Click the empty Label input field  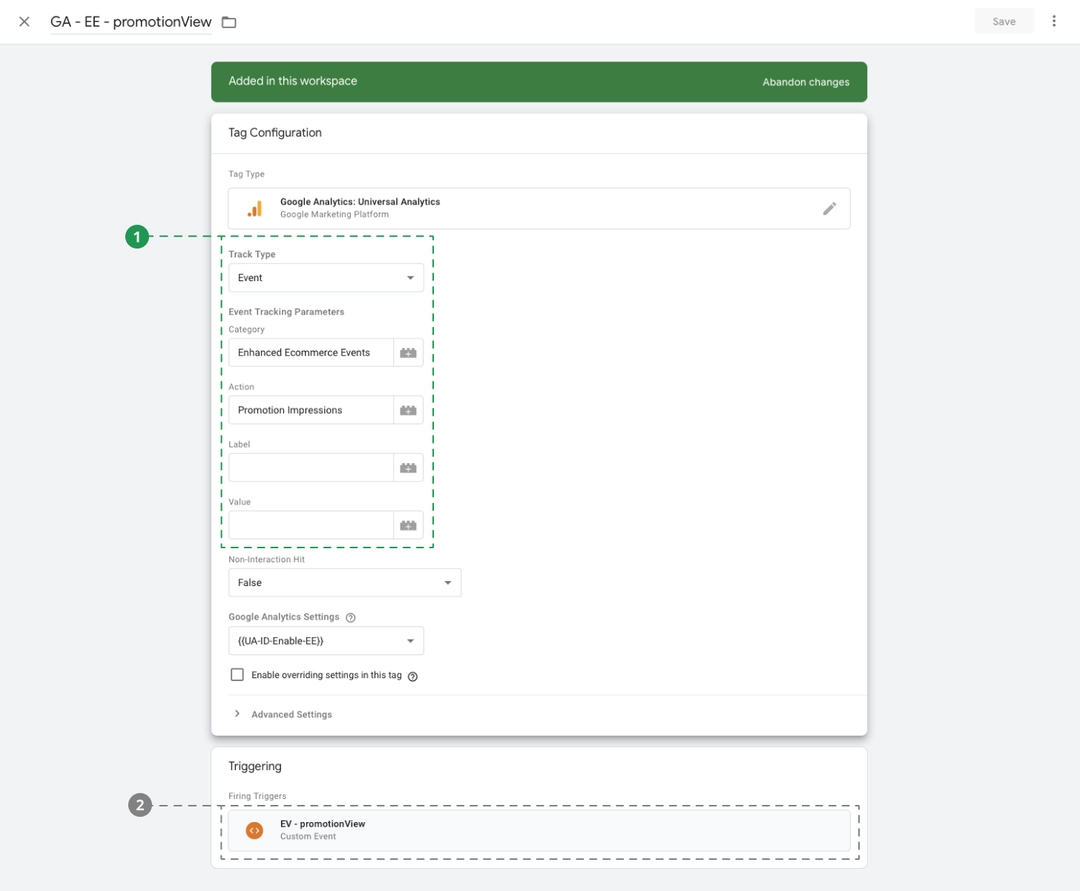click(311, 468)
